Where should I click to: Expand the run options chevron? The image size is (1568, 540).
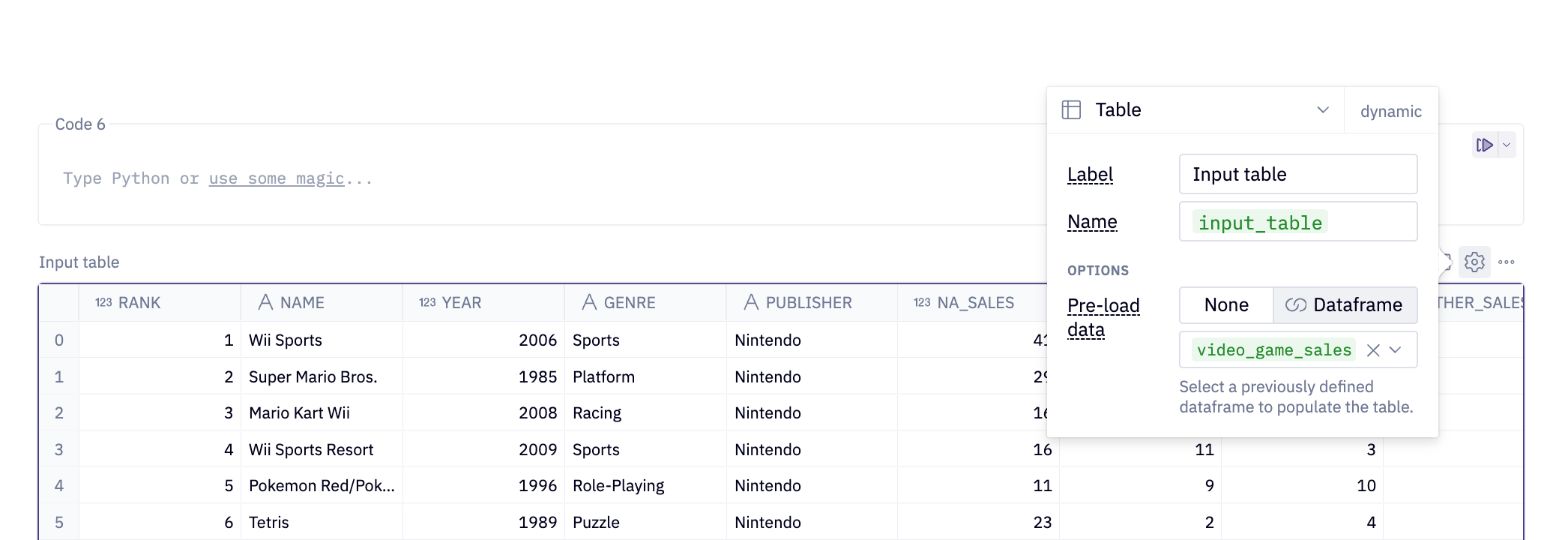[x=1507, y=145]
